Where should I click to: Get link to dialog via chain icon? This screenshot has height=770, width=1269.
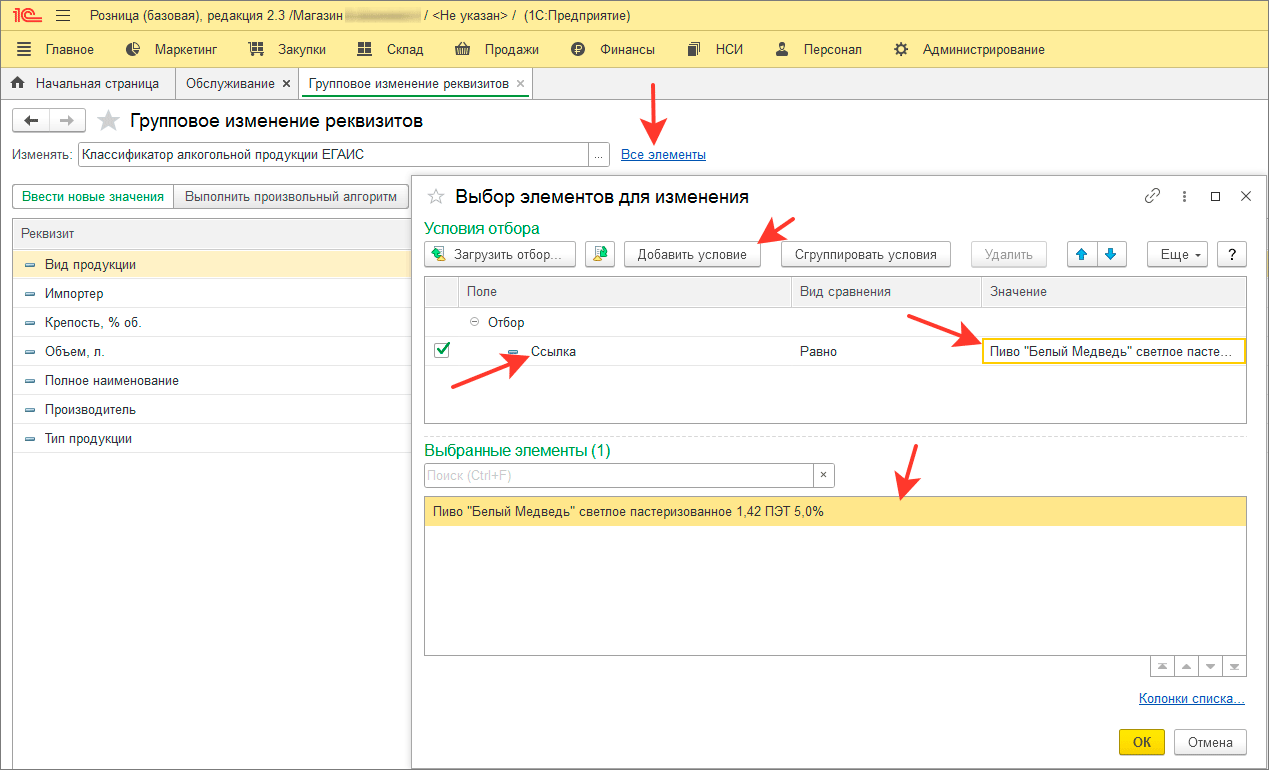(1152, 196)
